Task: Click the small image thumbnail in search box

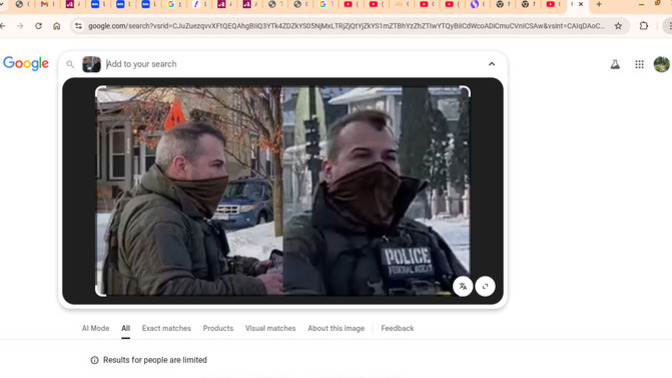Action: pyautogui.click(x=91, y=64)
